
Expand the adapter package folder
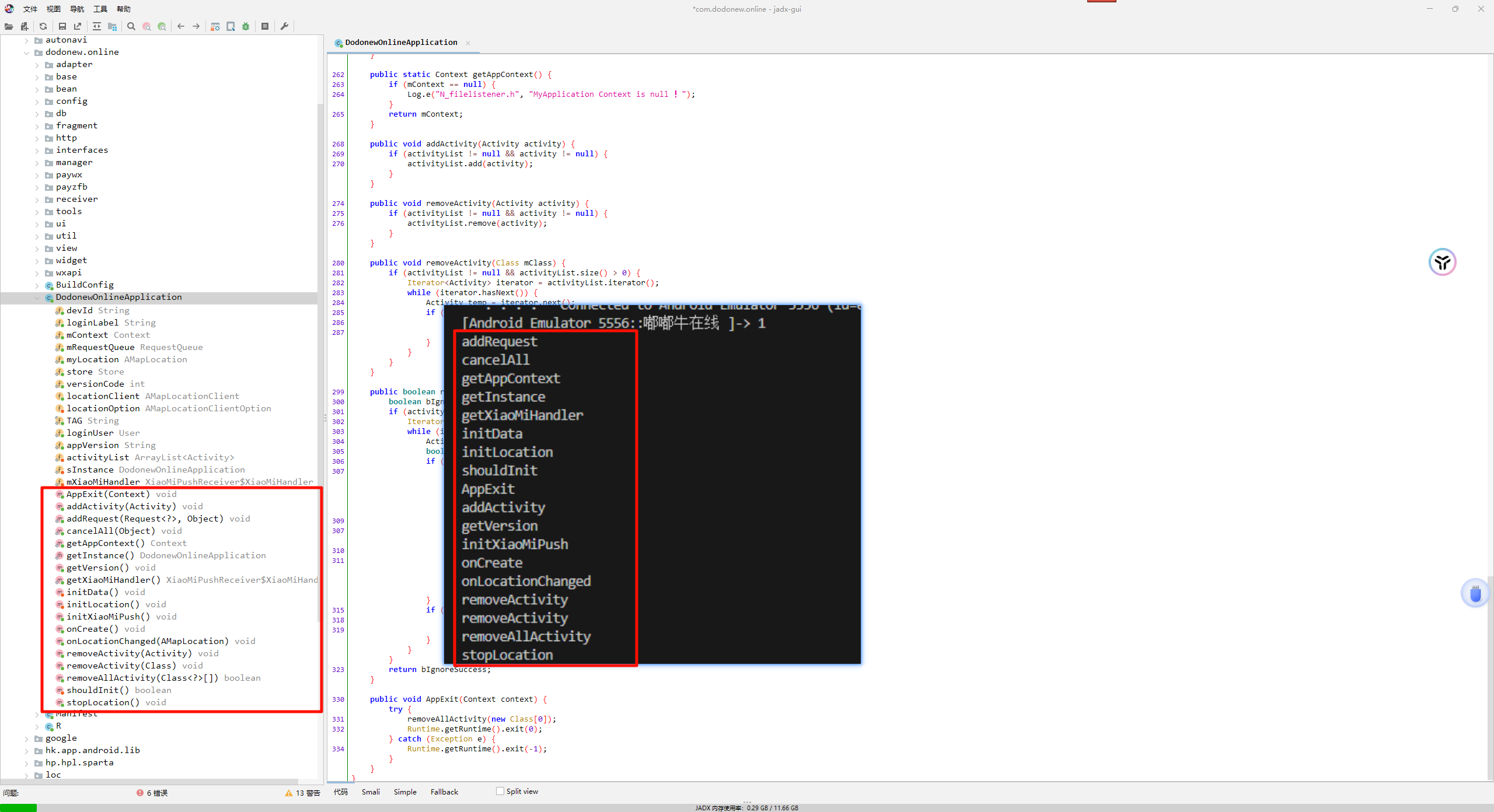click(x=37, y=65)
